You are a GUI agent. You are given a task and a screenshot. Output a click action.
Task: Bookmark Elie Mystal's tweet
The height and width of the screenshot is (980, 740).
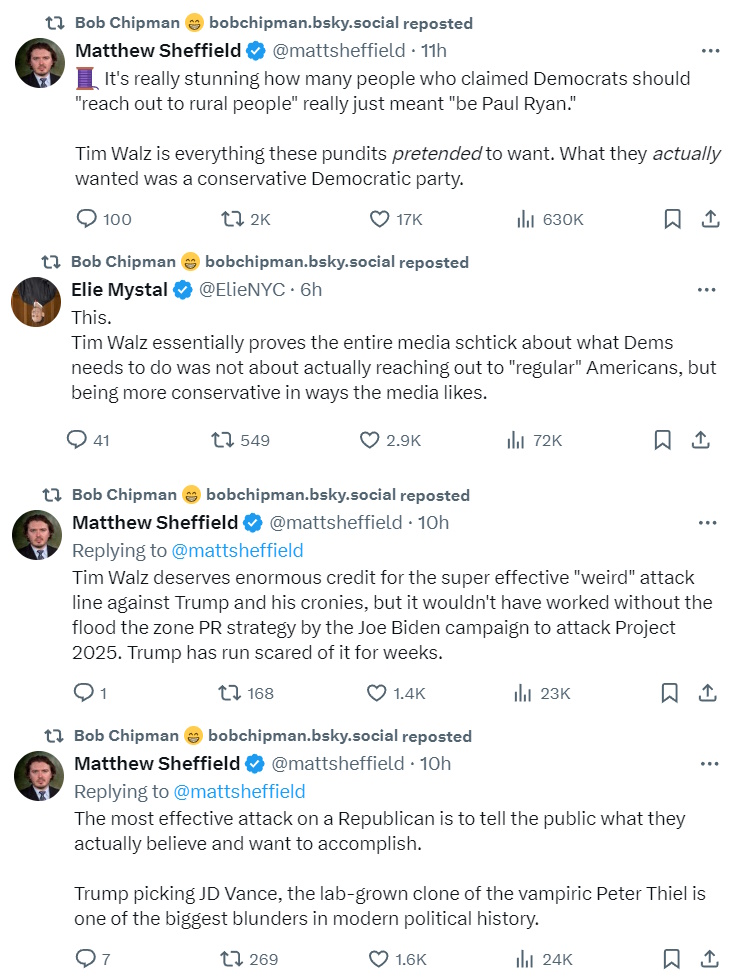(662, 440)
